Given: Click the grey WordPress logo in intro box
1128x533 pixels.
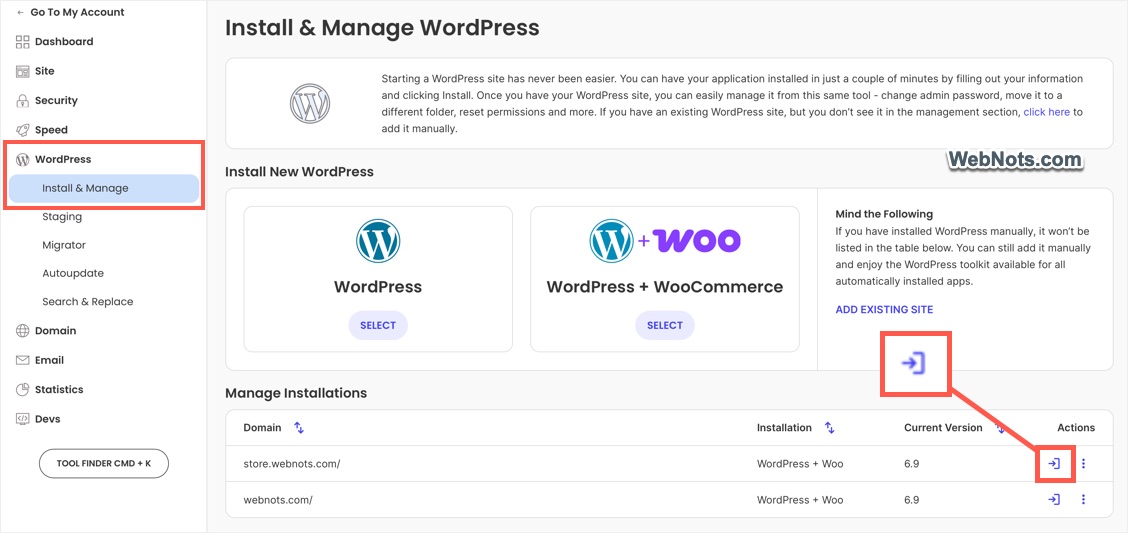Looking at the screenshot, I should 310,104.
